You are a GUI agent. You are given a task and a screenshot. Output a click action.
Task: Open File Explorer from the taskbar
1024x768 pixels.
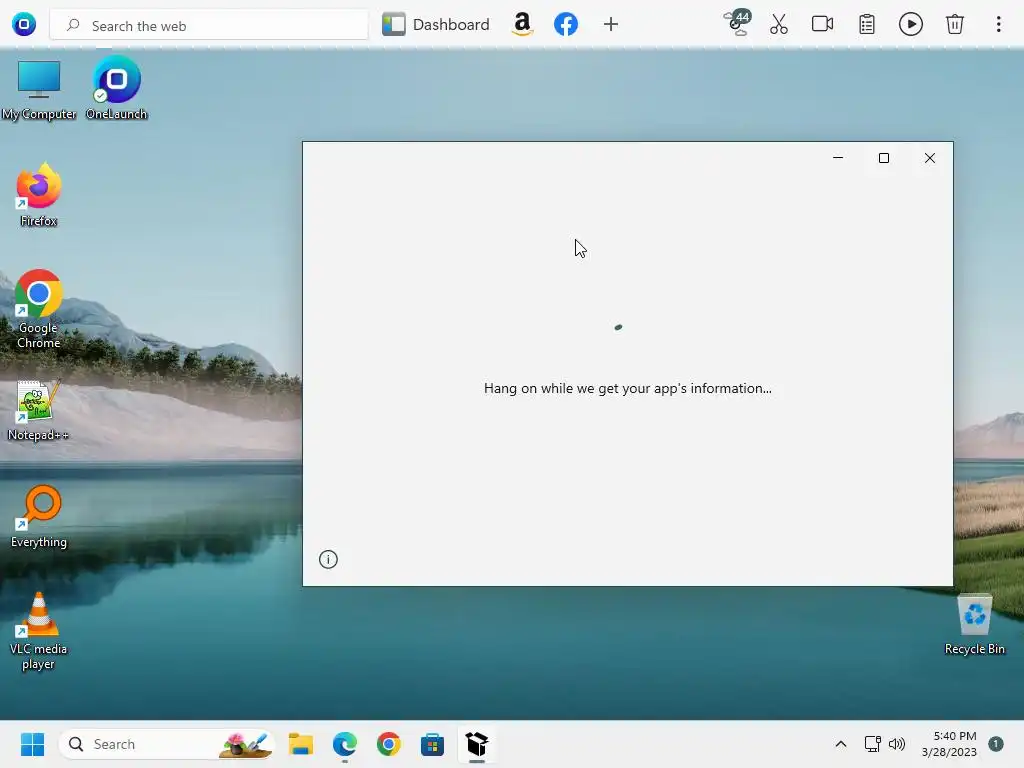coord(300,744)
